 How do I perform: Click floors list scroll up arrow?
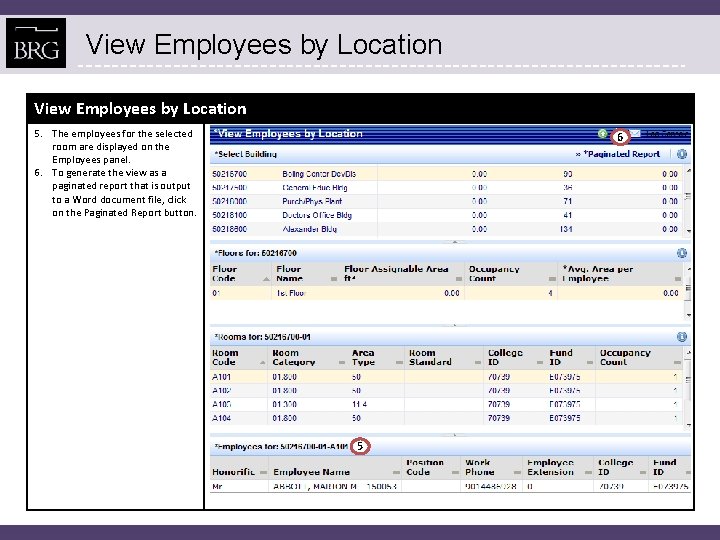(x=688, y=270)
